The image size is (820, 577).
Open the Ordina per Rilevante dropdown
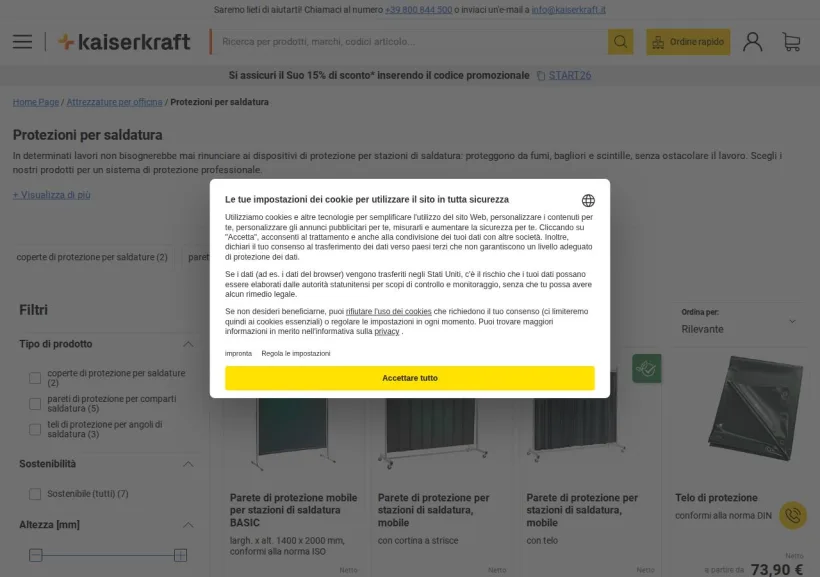(739, 322)
